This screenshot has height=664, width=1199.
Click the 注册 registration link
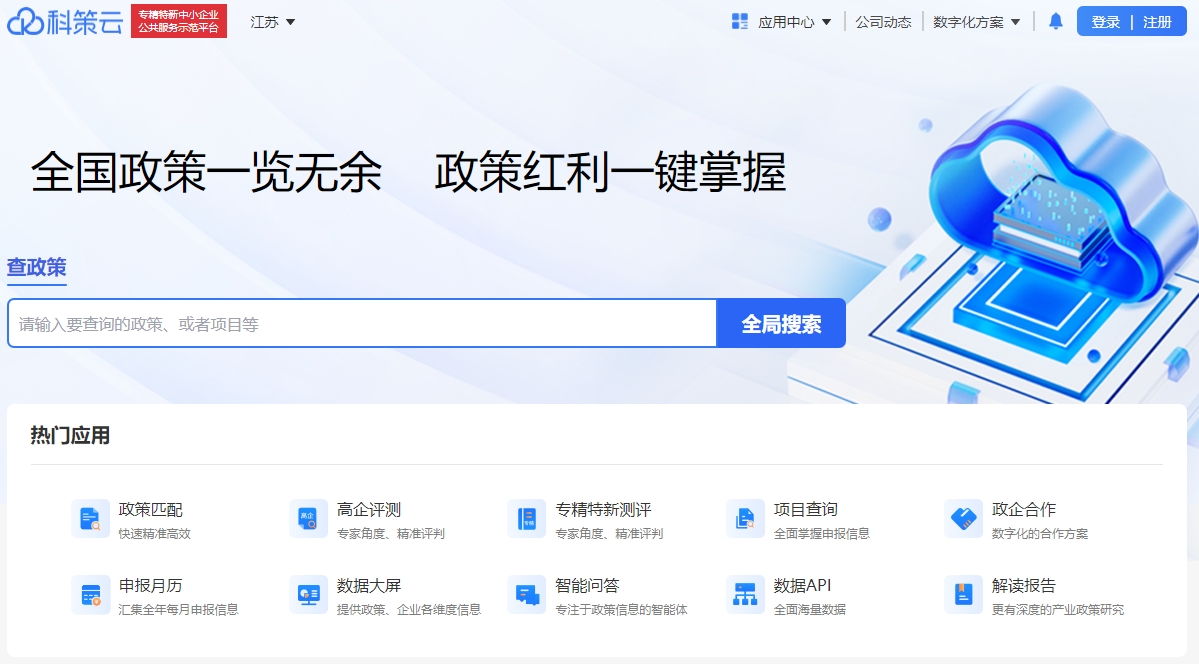(x=1156, y=20)
